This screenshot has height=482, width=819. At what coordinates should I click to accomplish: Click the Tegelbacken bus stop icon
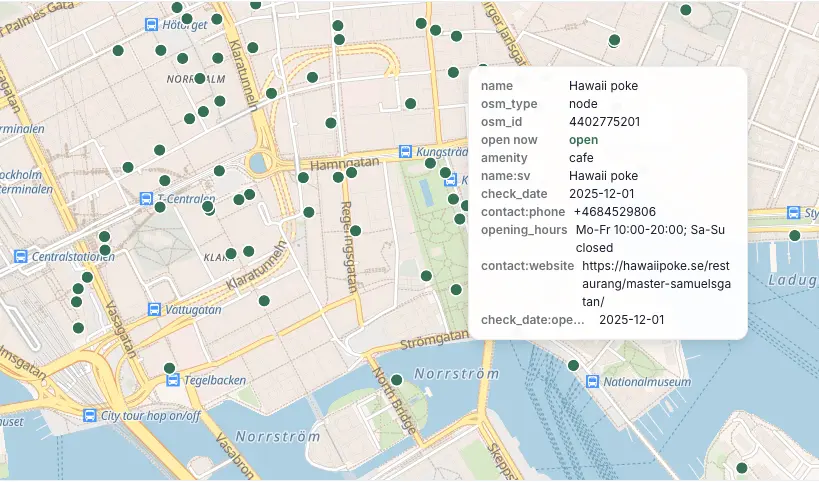(173, 380)
